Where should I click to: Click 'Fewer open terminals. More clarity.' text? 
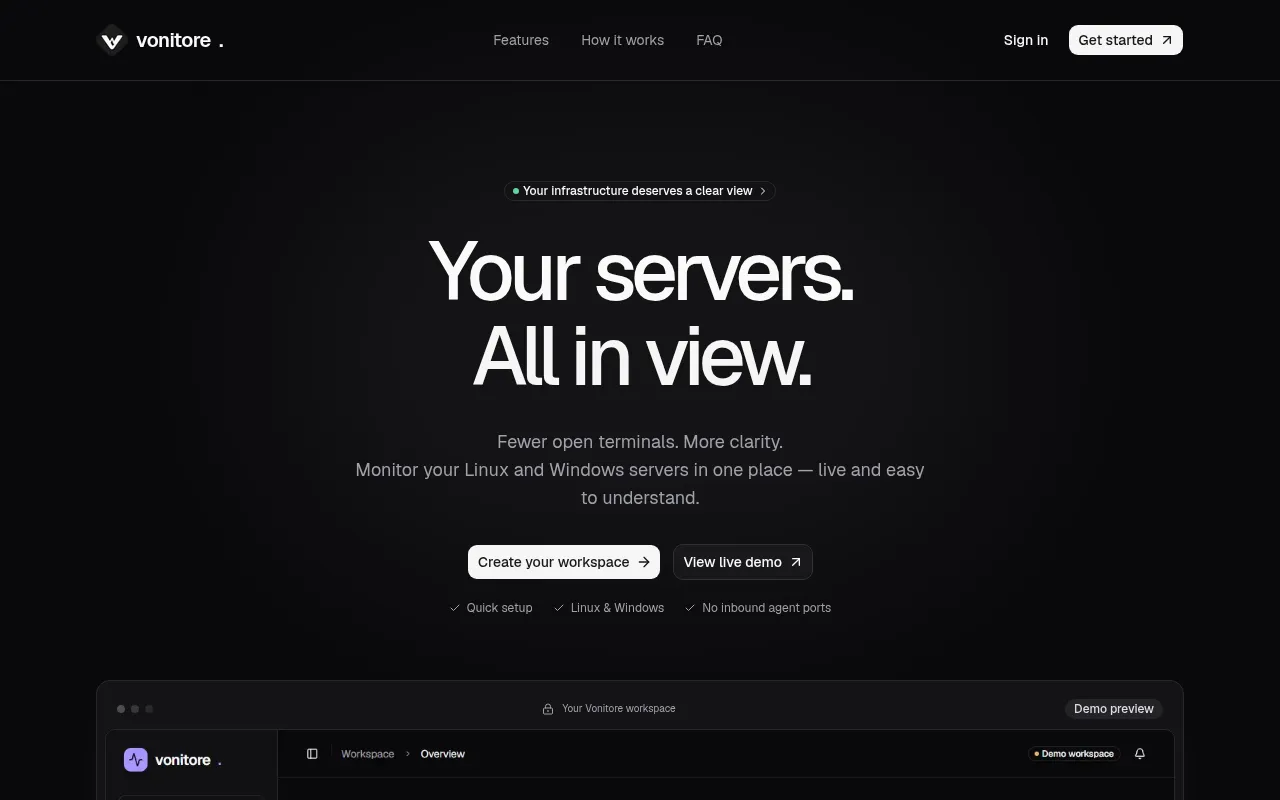click(x=640, y=442)
